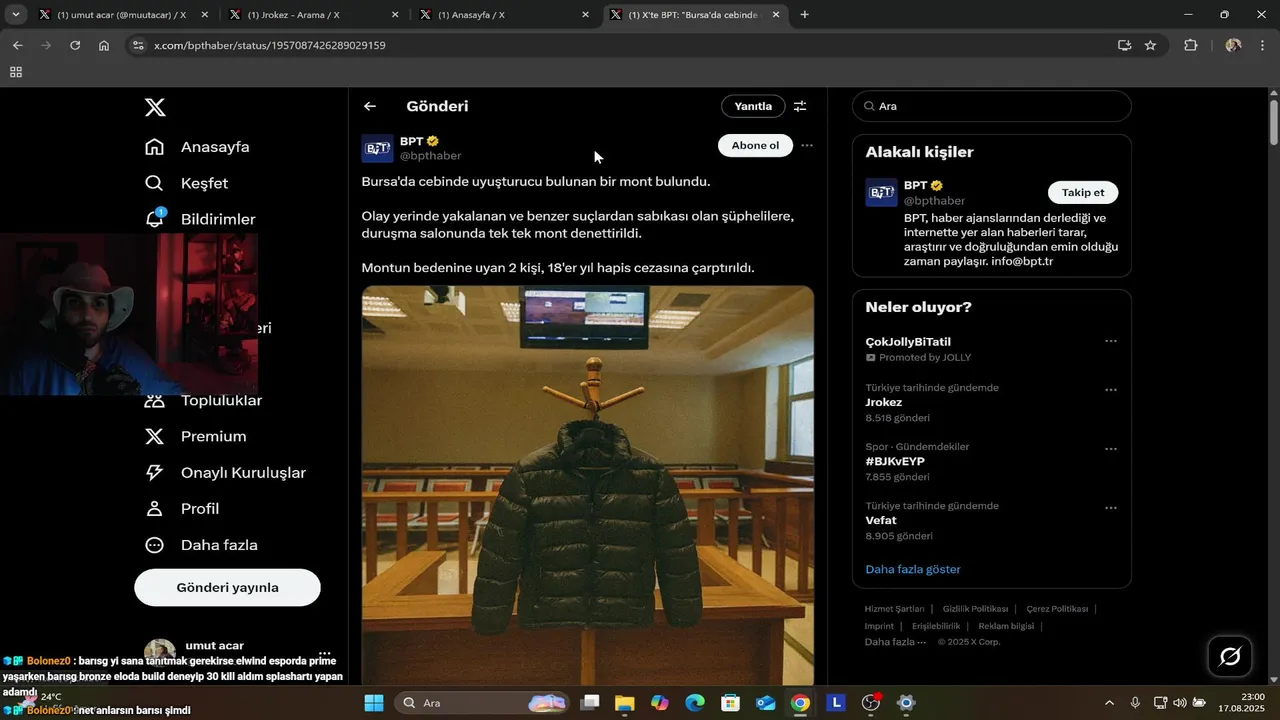Open Profil page in sidebar
The height and width of the screenshot is (720, 1280).
point(182,508)
